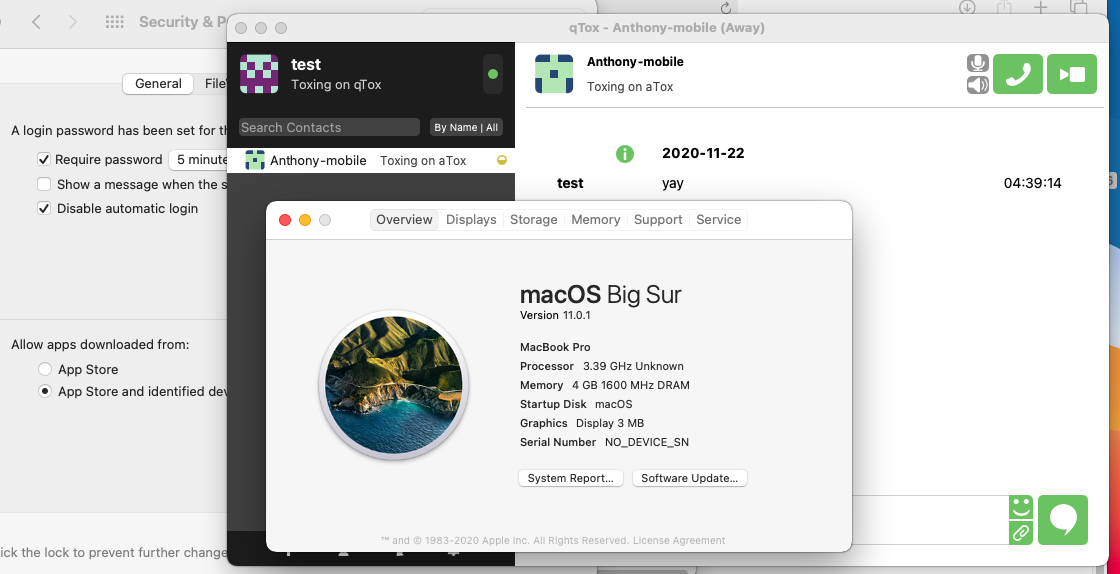Image resolution: width=1120 pixels, height=574 pixels.
Task: Open By Name | All sorting dropdown
Action: pyautogui.click(x=466, y=127)
